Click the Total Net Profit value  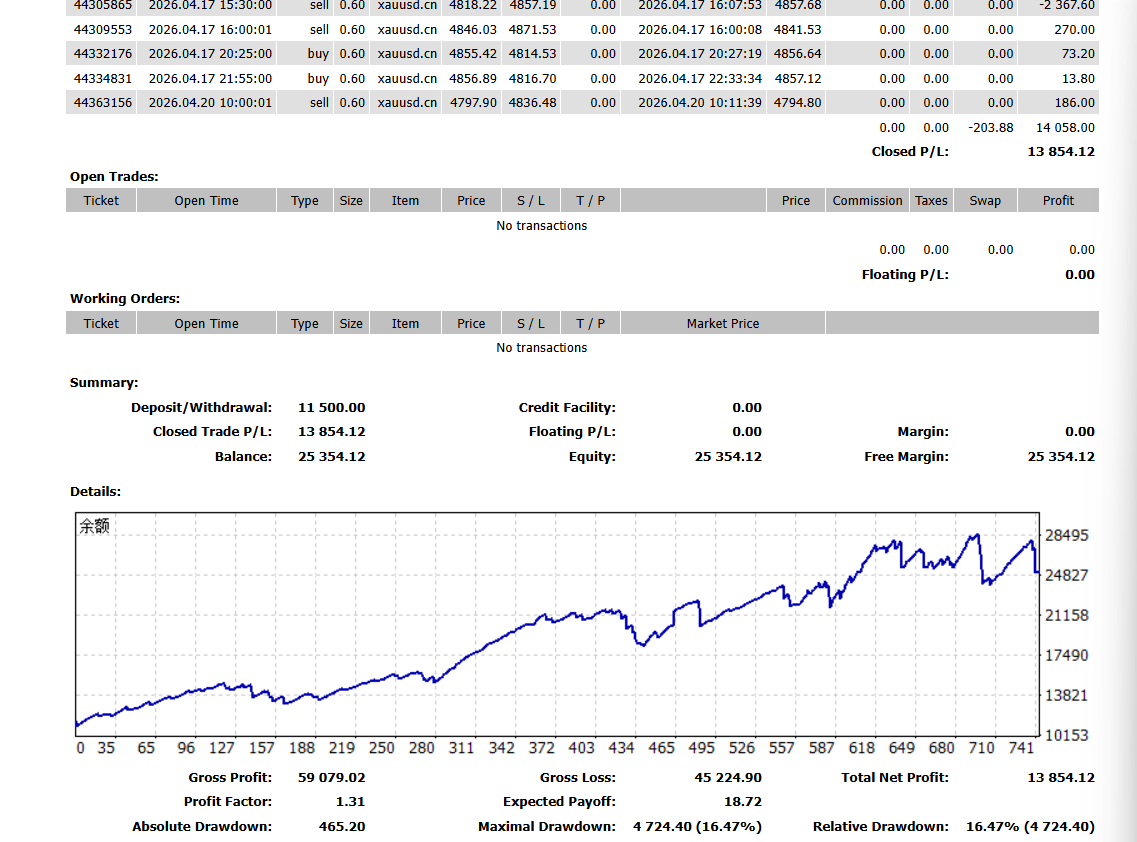pyautogui.click(x=1061, y=777)
